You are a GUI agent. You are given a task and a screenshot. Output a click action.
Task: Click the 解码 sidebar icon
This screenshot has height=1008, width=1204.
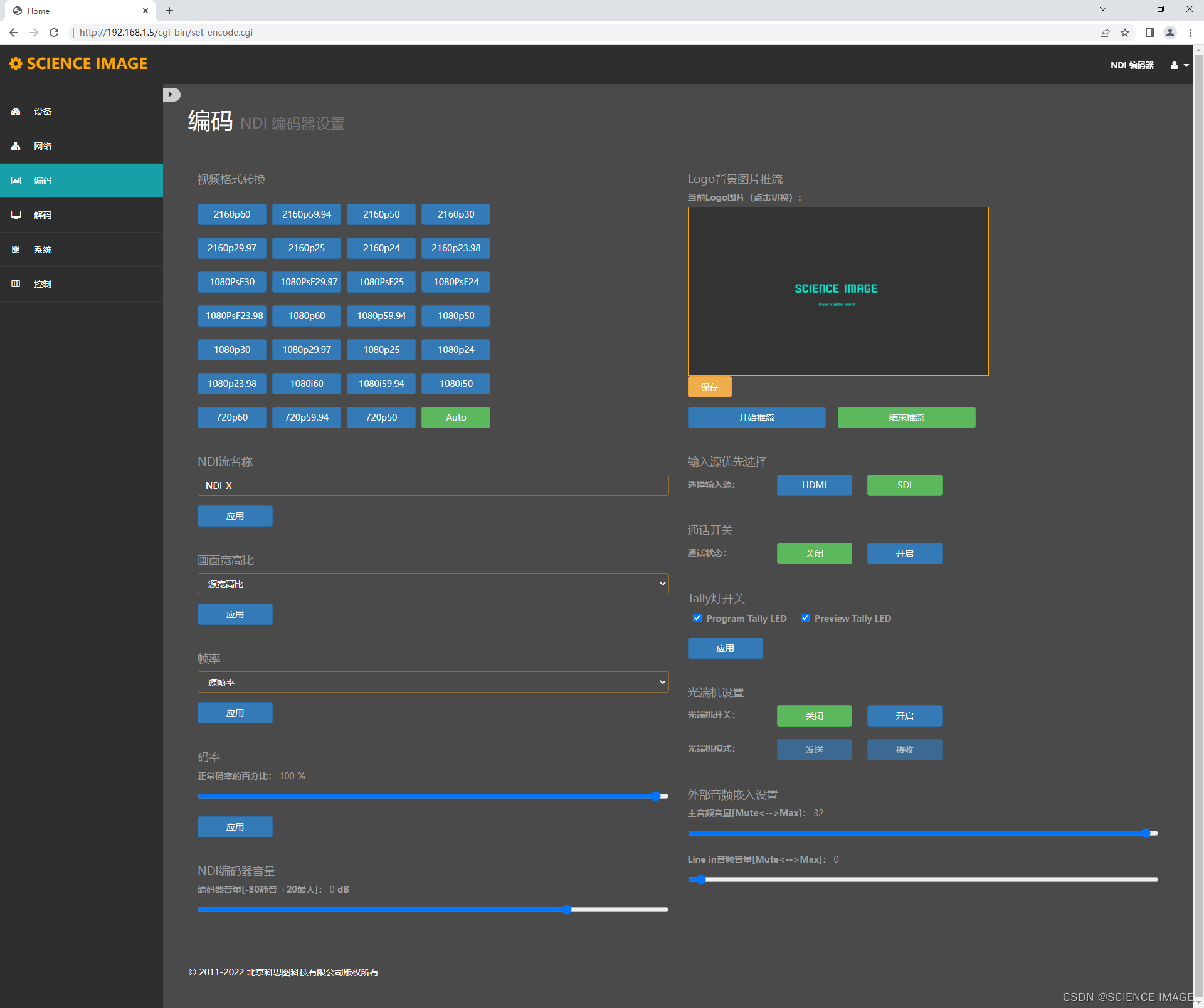pyautogui.click(x=17, y=213)
